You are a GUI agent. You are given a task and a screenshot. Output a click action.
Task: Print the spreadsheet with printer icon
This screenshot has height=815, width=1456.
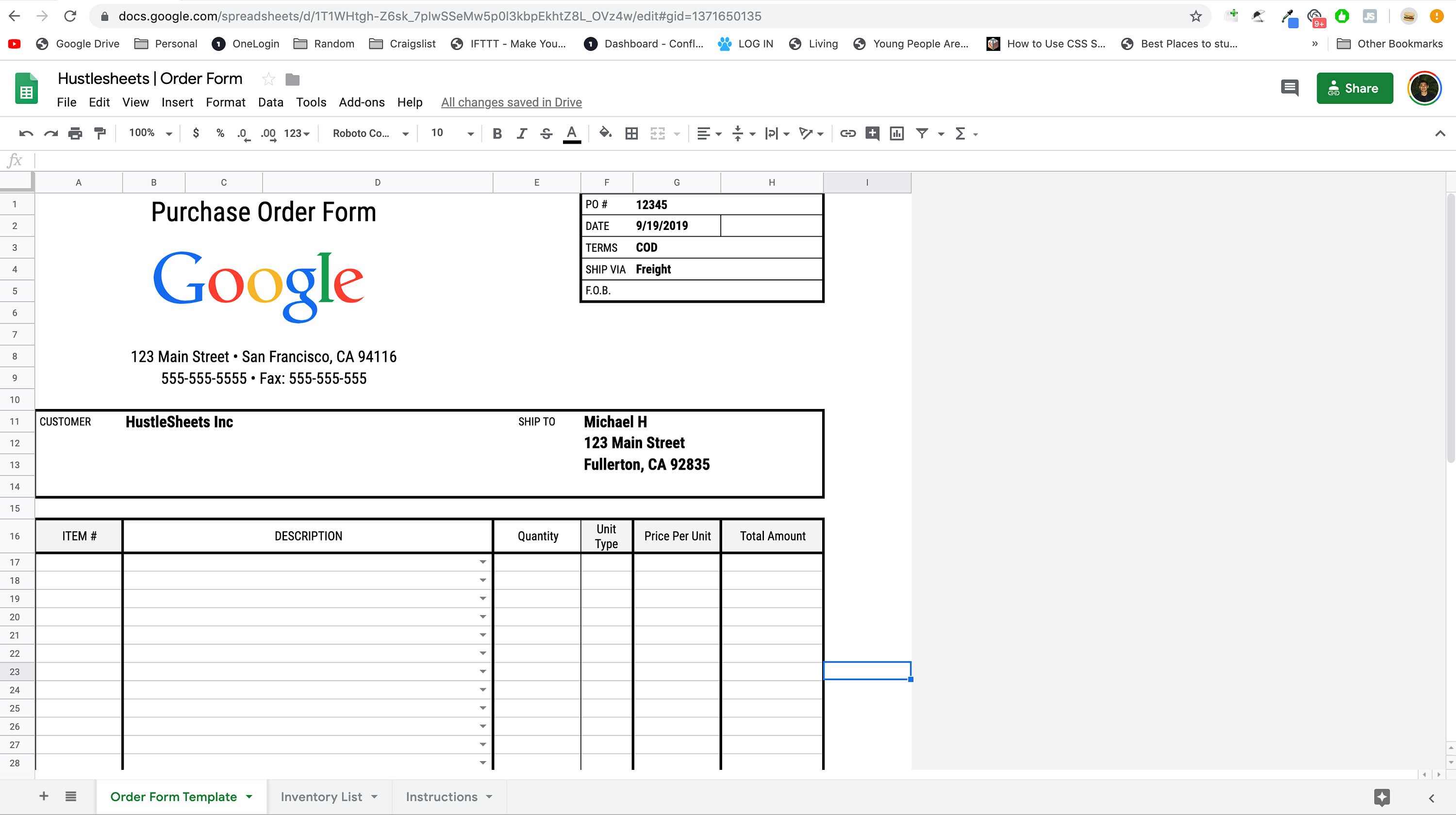75,134
